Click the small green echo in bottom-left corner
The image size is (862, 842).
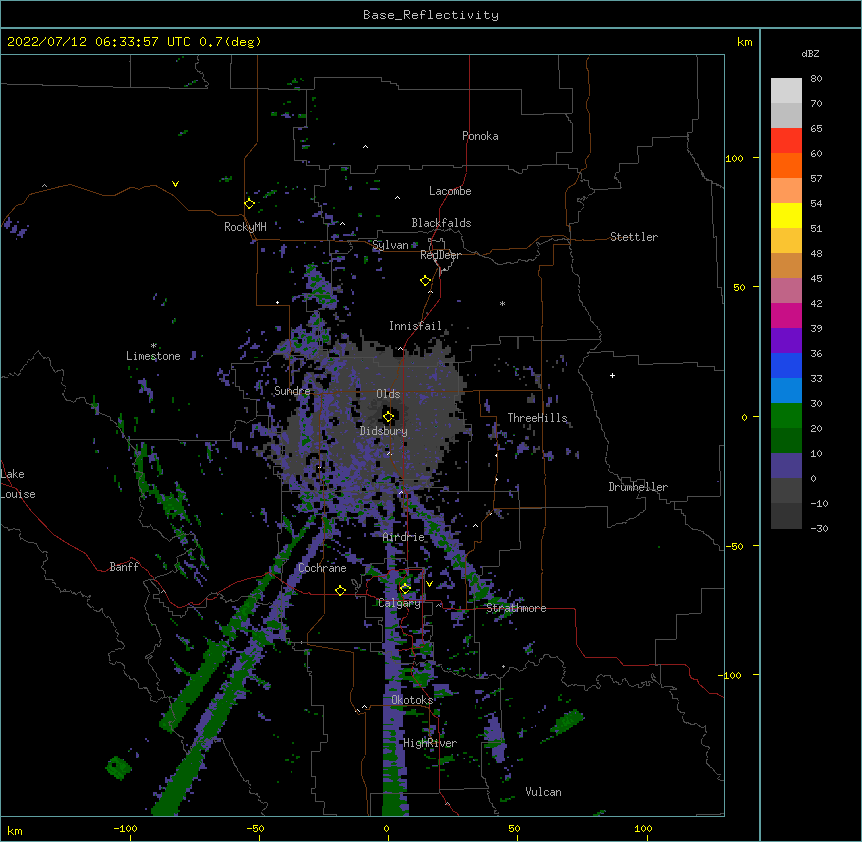(x=118, y=768)
